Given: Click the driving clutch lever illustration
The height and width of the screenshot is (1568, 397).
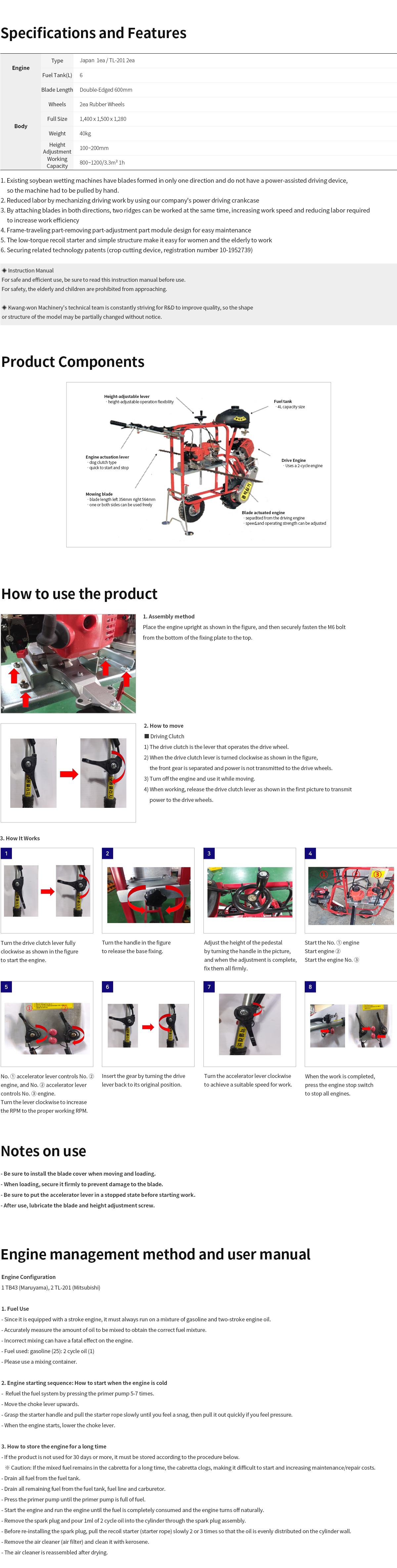Looking at the screenshot, I should pyautogui.click(x=68, y=773).
